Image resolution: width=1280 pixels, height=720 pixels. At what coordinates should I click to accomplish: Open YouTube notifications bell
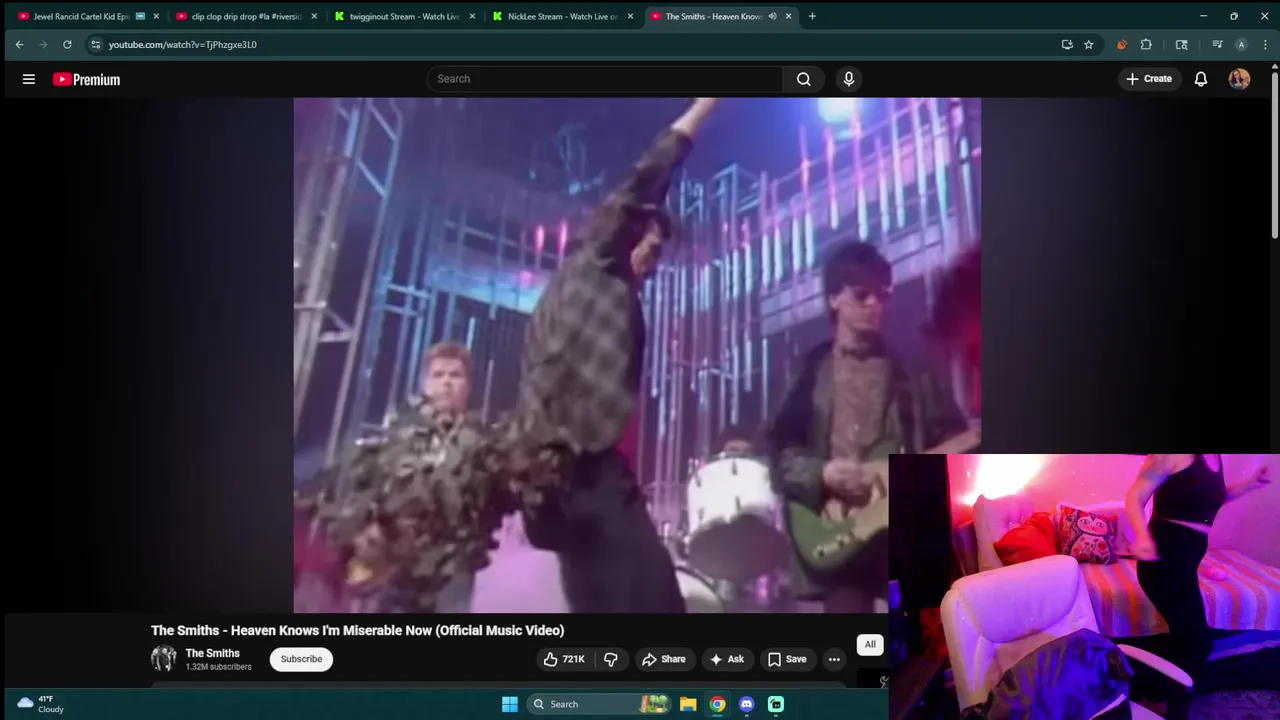(x=1201, y=79)
